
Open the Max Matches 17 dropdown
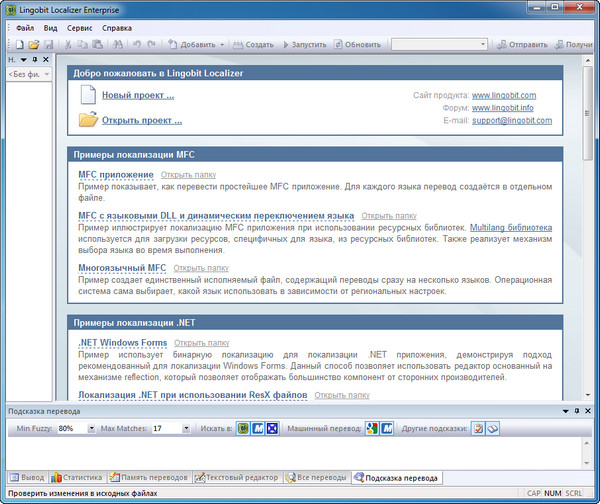click(x=186, y=429)
